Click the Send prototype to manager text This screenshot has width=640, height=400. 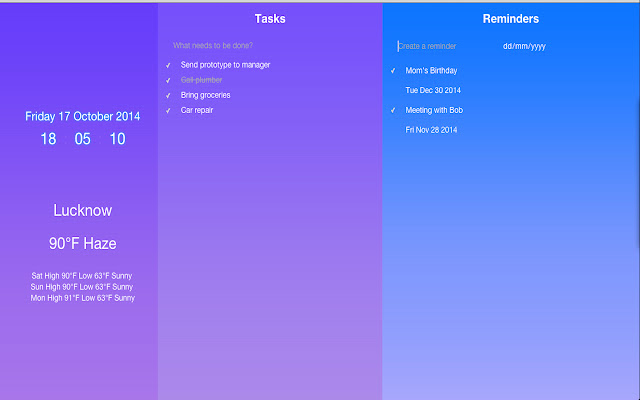click(x=225, y=65)
